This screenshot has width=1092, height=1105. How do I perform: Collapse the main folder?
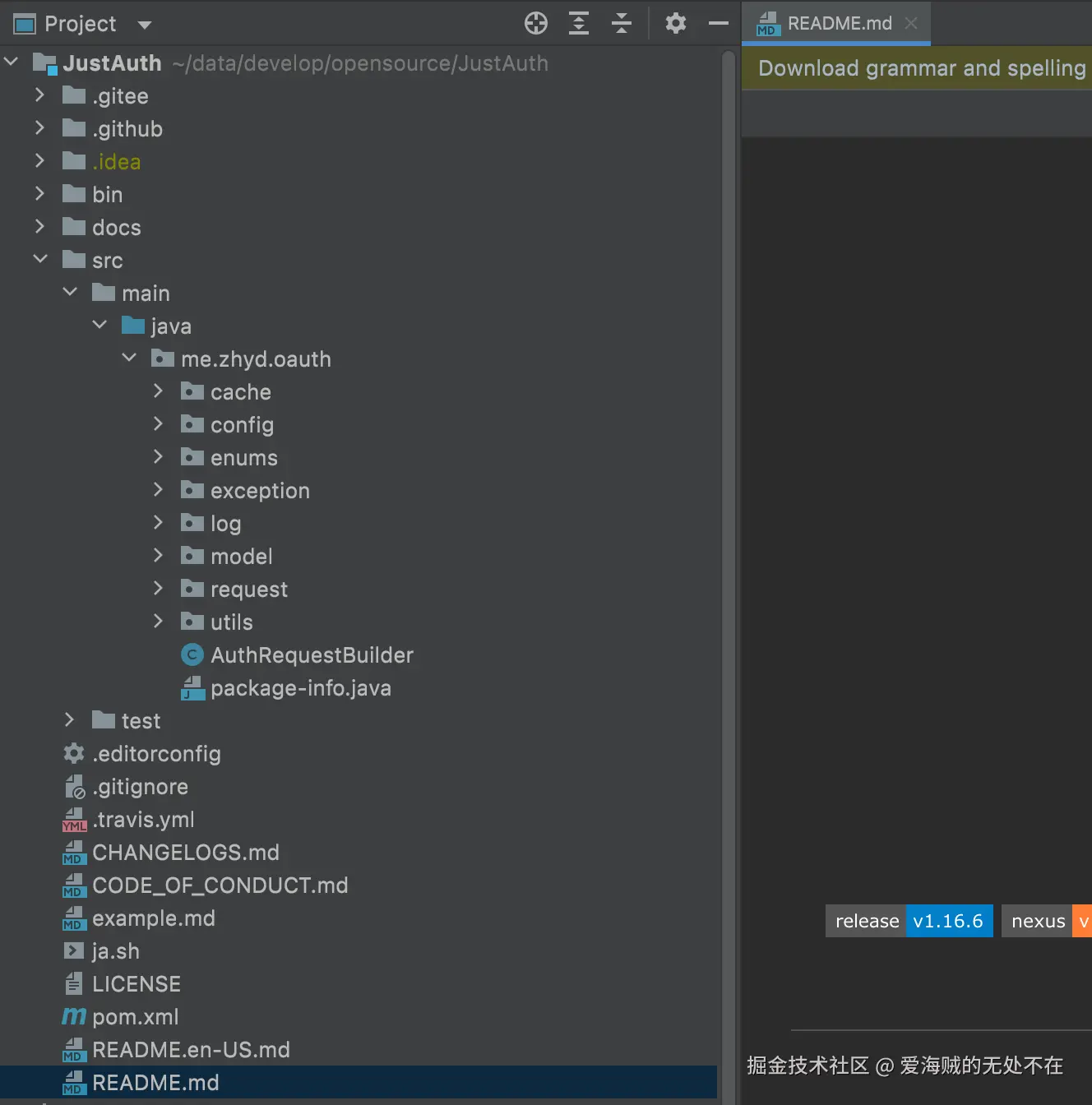pyautogui.click(x=70, y=293)
